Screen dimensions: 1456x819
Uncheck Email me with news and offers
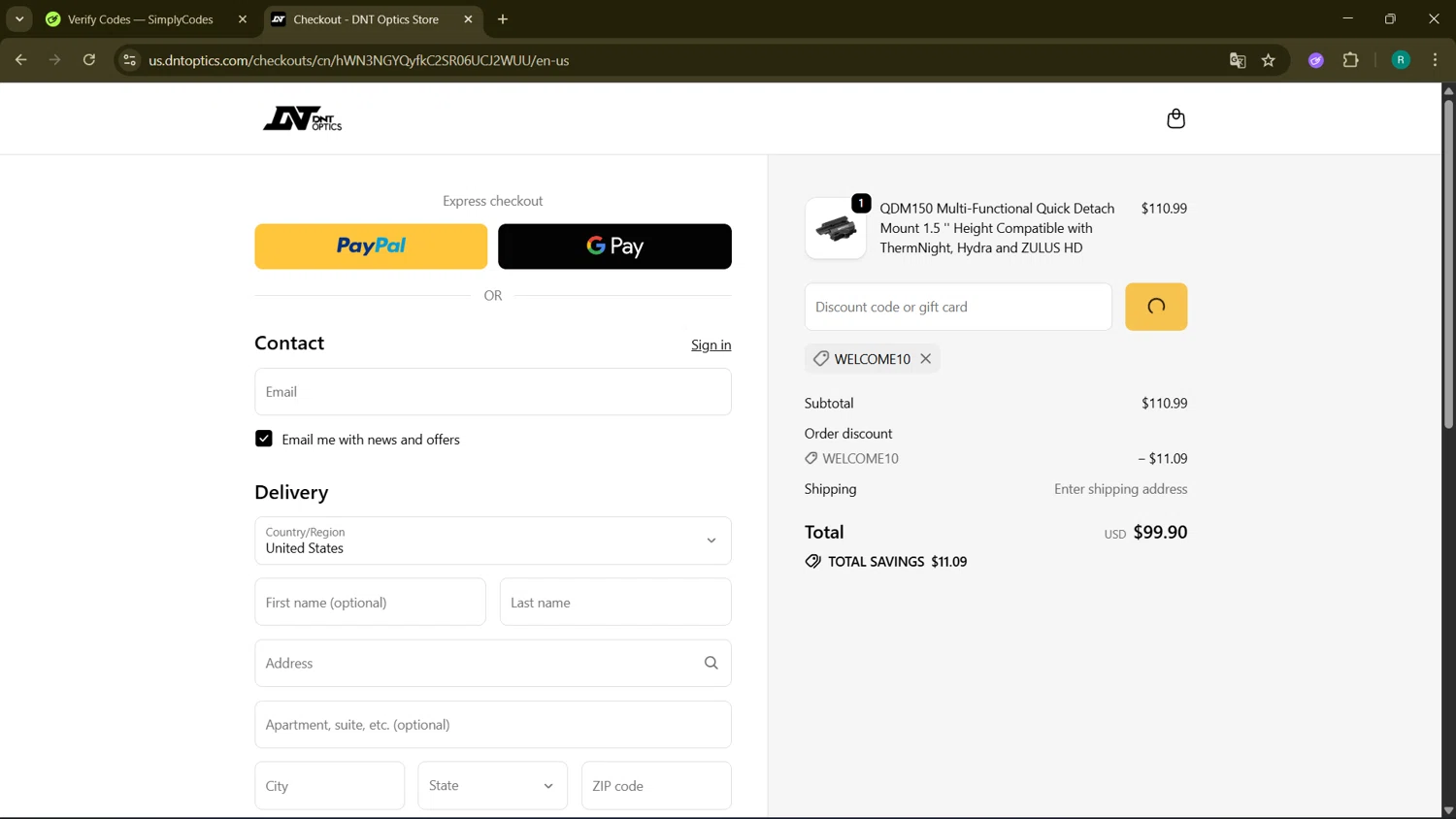pos(264,439)
